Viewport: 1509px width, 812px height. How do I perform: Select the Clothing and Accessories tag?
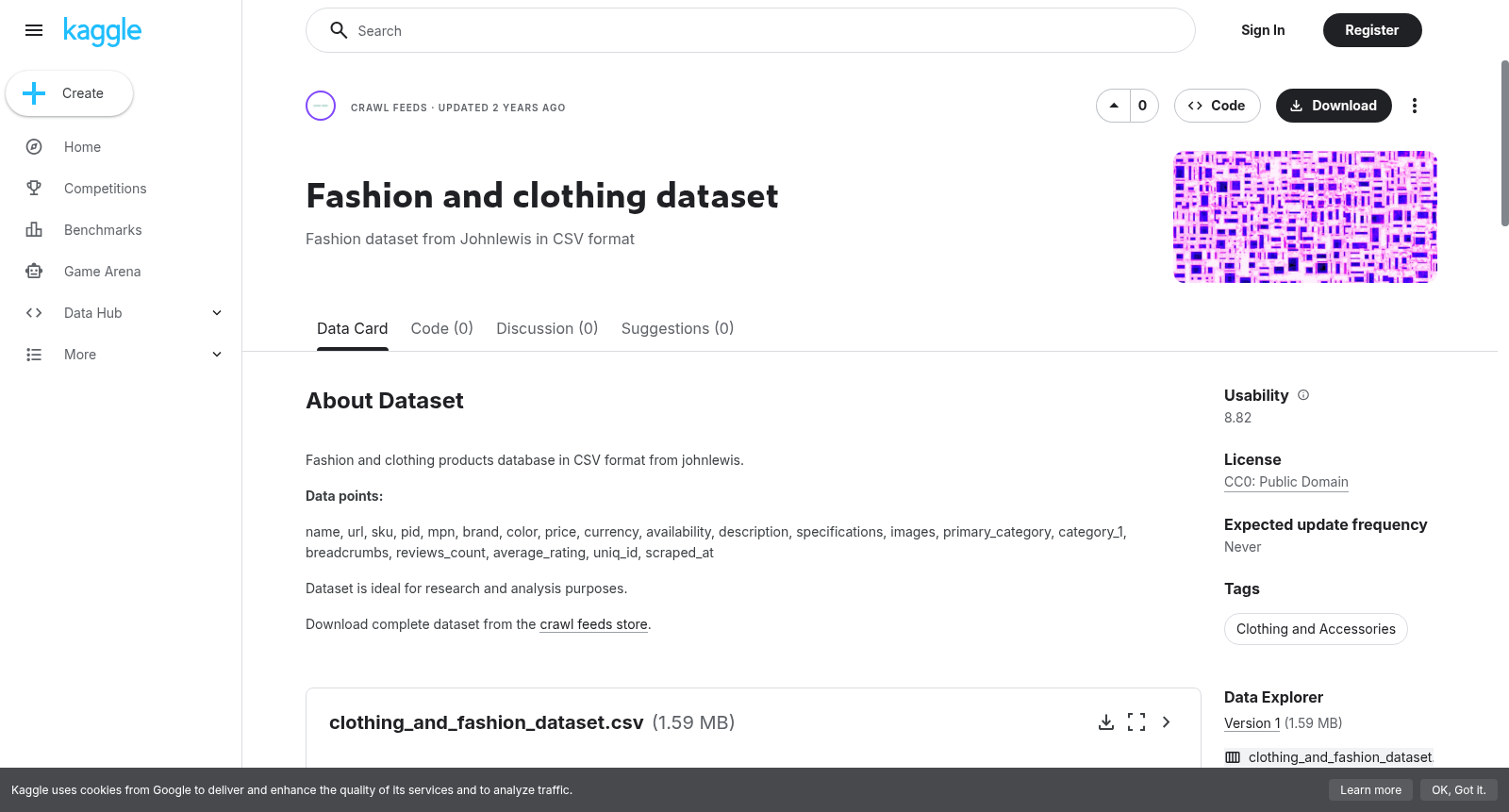click(1316, 629)
